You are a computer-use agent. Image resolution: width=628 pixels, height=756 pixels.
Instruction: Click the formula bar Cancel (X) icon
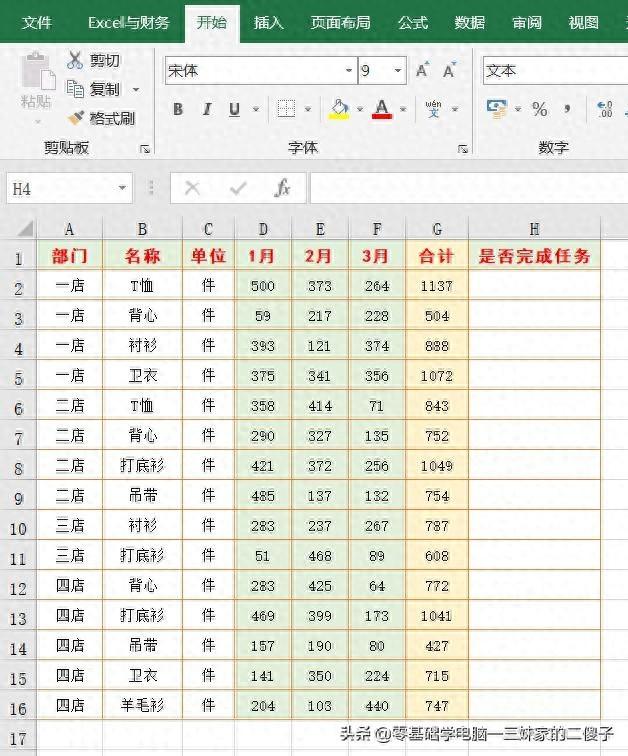click(192, 188)
